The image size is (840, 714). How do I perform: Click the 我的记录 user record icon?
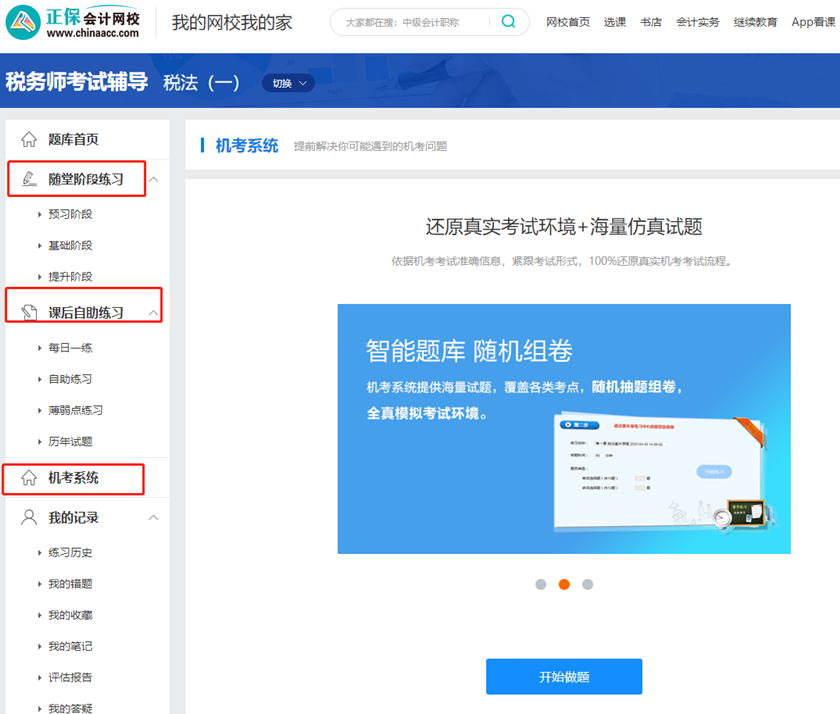[26, 517]
